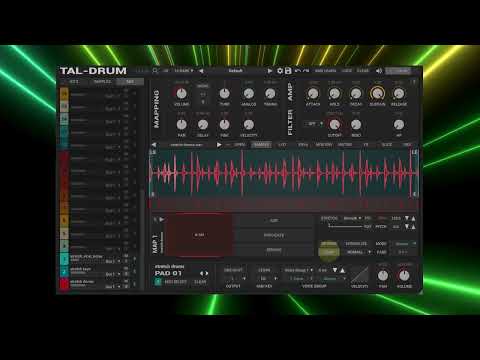Redo the change in the top bar
This screenshot has height=360, width=480.
tap(306, 71)
